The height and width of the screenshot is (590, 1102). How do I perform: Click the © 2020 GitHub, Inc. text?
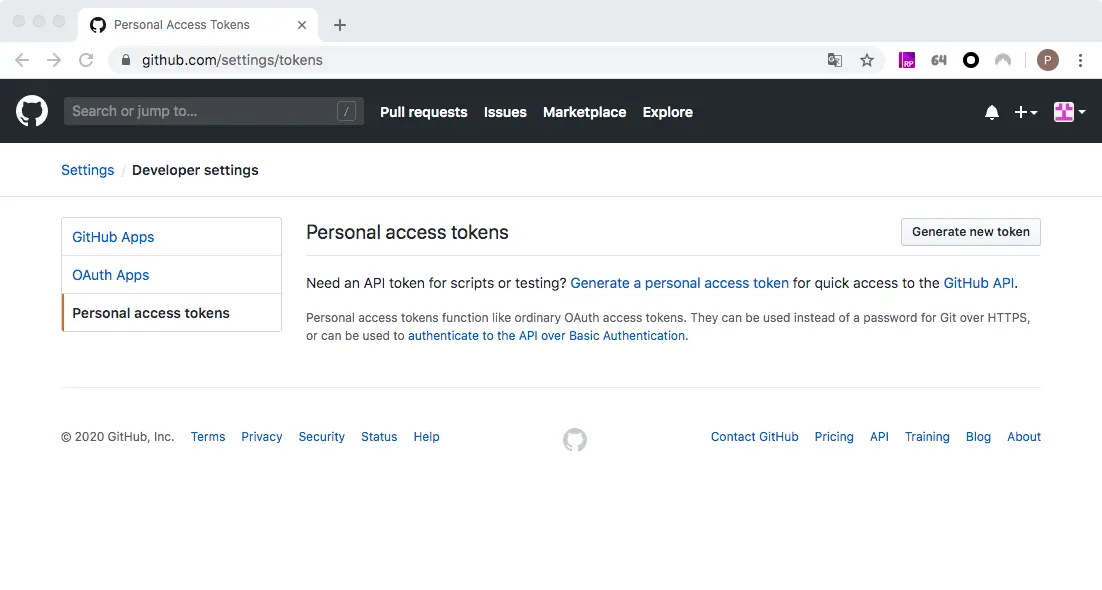pos(117,437)
